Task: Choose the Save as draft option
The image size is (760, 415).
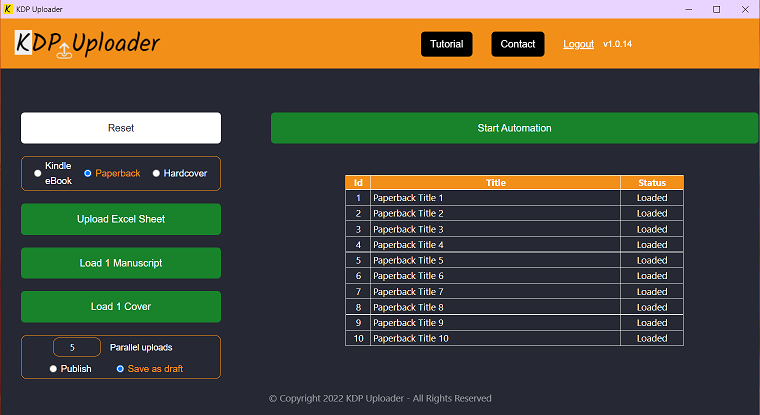Action: coord(120,369)
